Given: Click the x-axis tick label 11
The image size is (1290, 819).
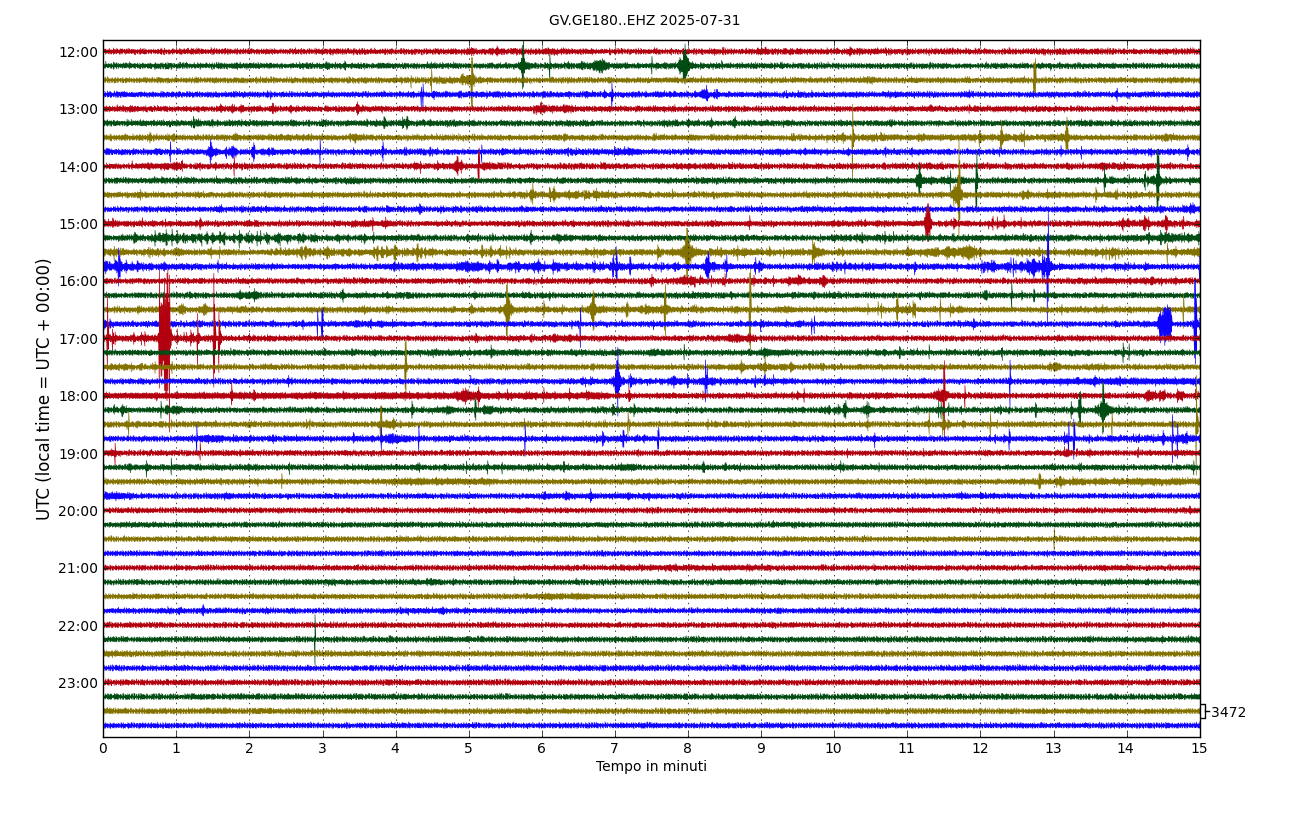Looking at the screenshot, I should tap(907, 748).
